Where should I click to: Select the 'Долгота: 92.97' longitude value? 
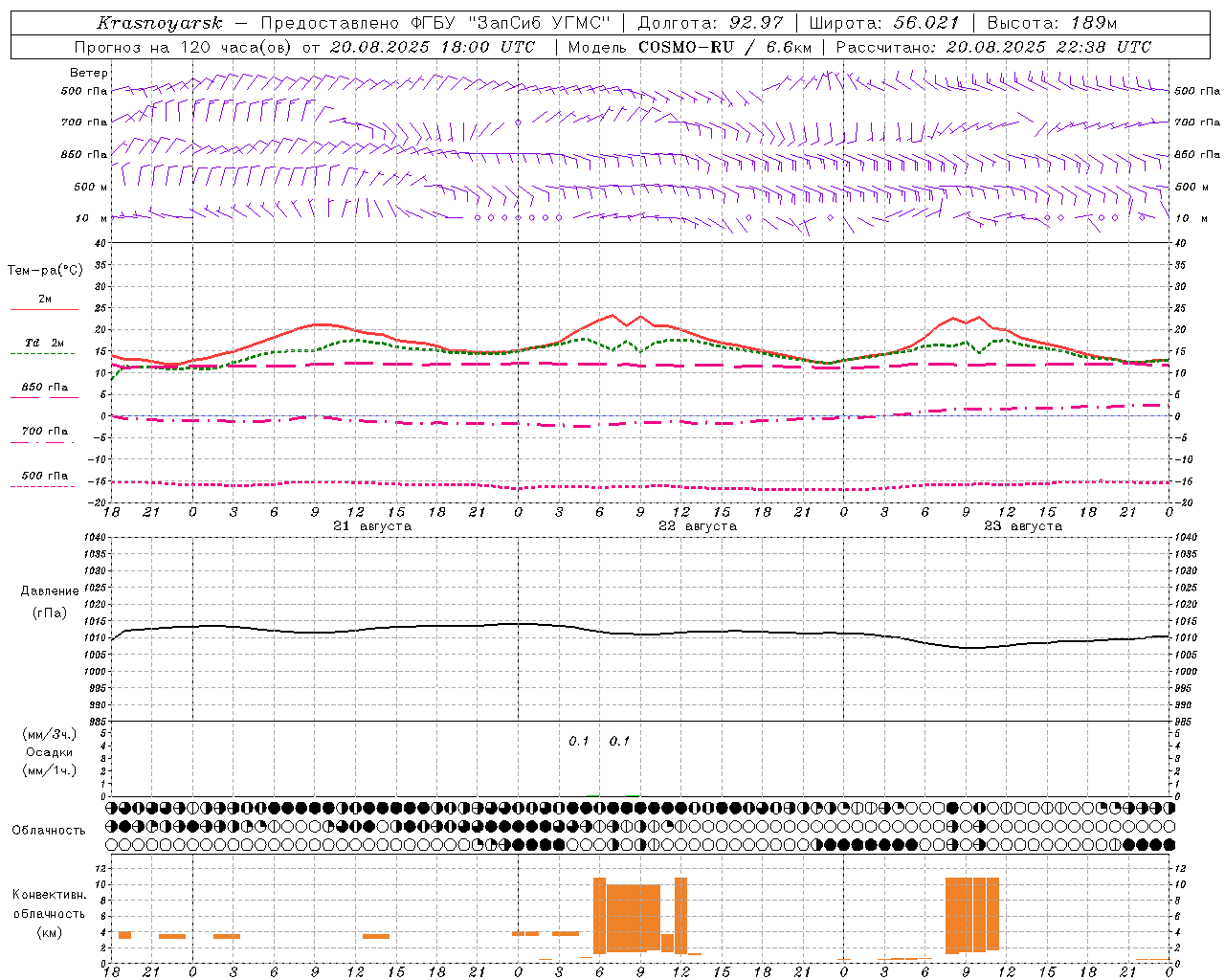point(710,23)
